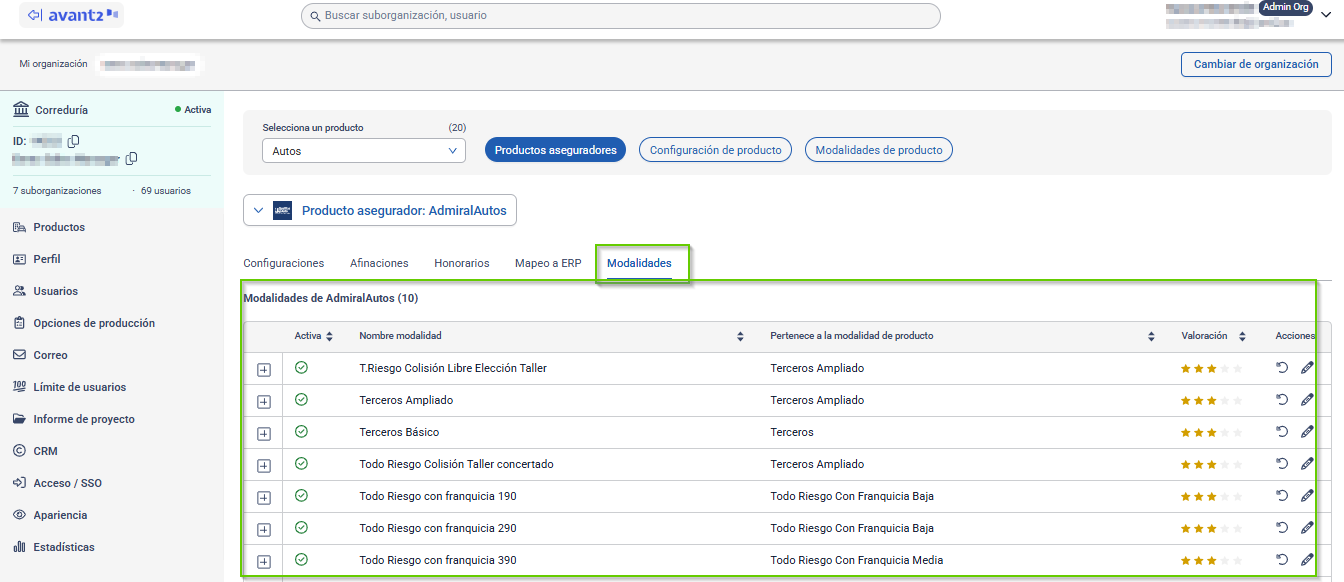Reset the Terceros Básico row

[x=1282, y=432]
